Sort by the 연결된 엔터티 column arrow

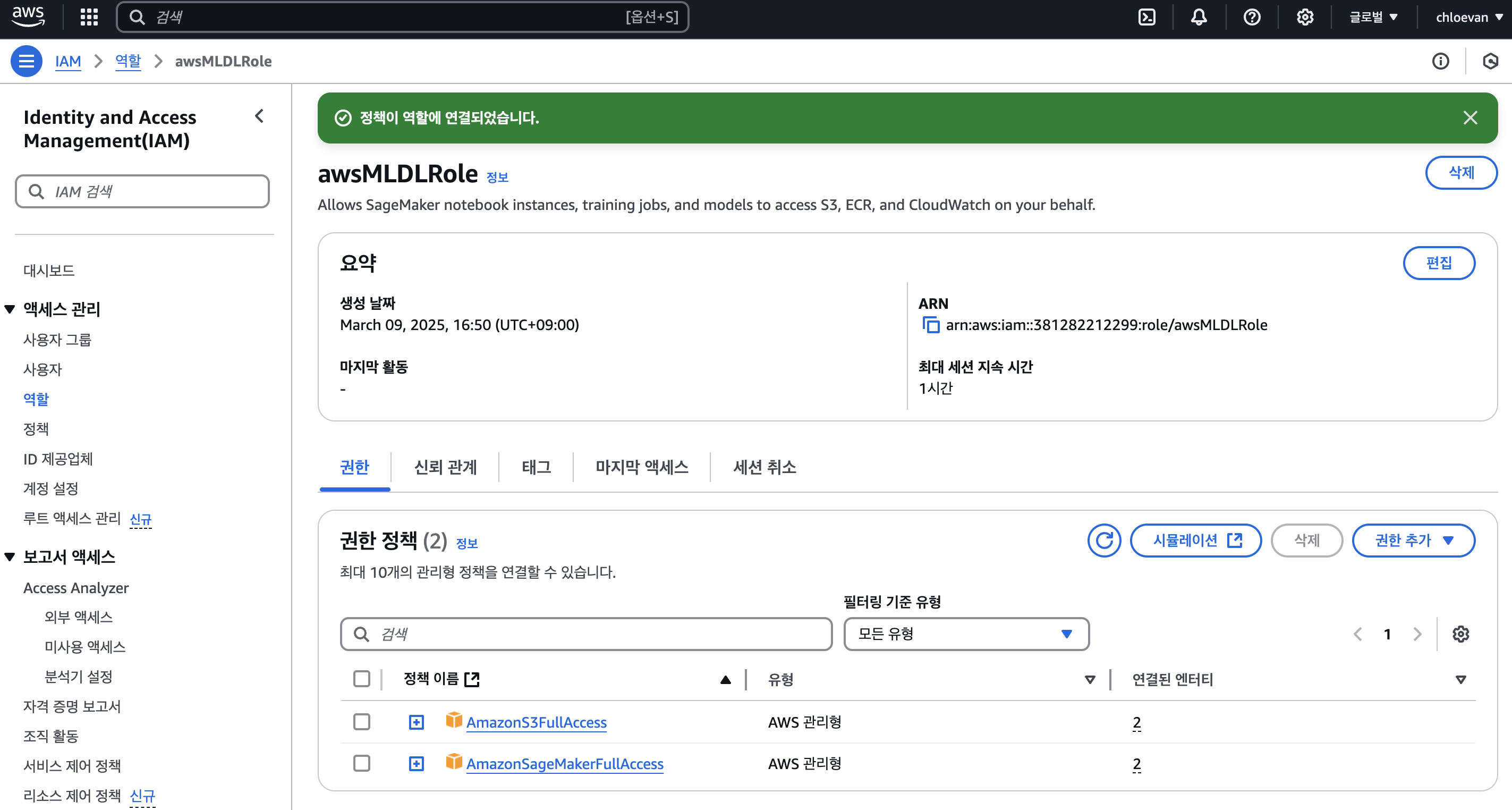click(1461, 680)
